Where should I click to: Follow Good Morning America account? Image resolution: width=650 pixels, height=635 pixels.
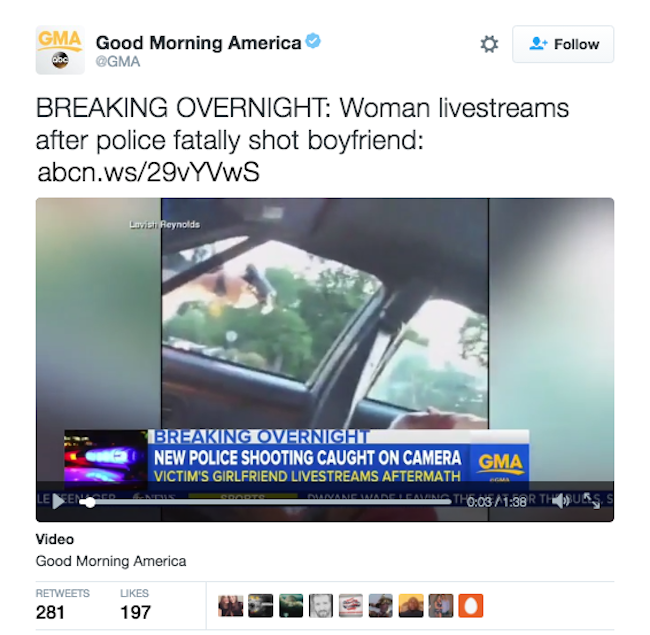click(x=563, y=44)
